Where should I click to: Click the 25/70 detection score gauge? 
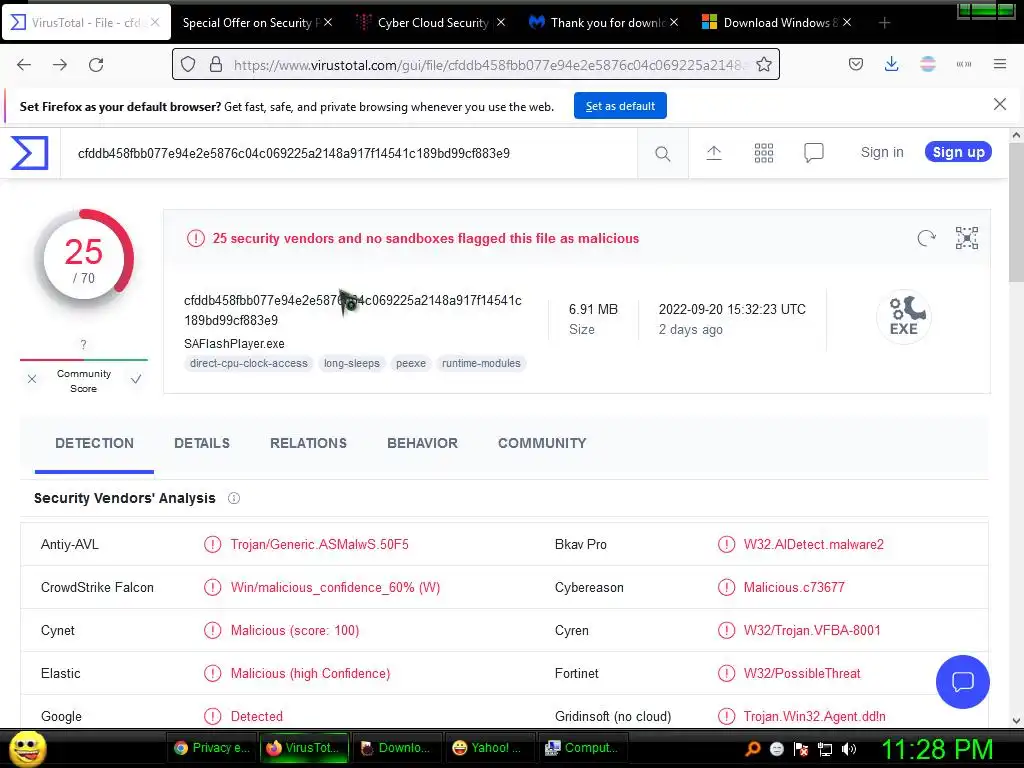click(x=84, y=259)
